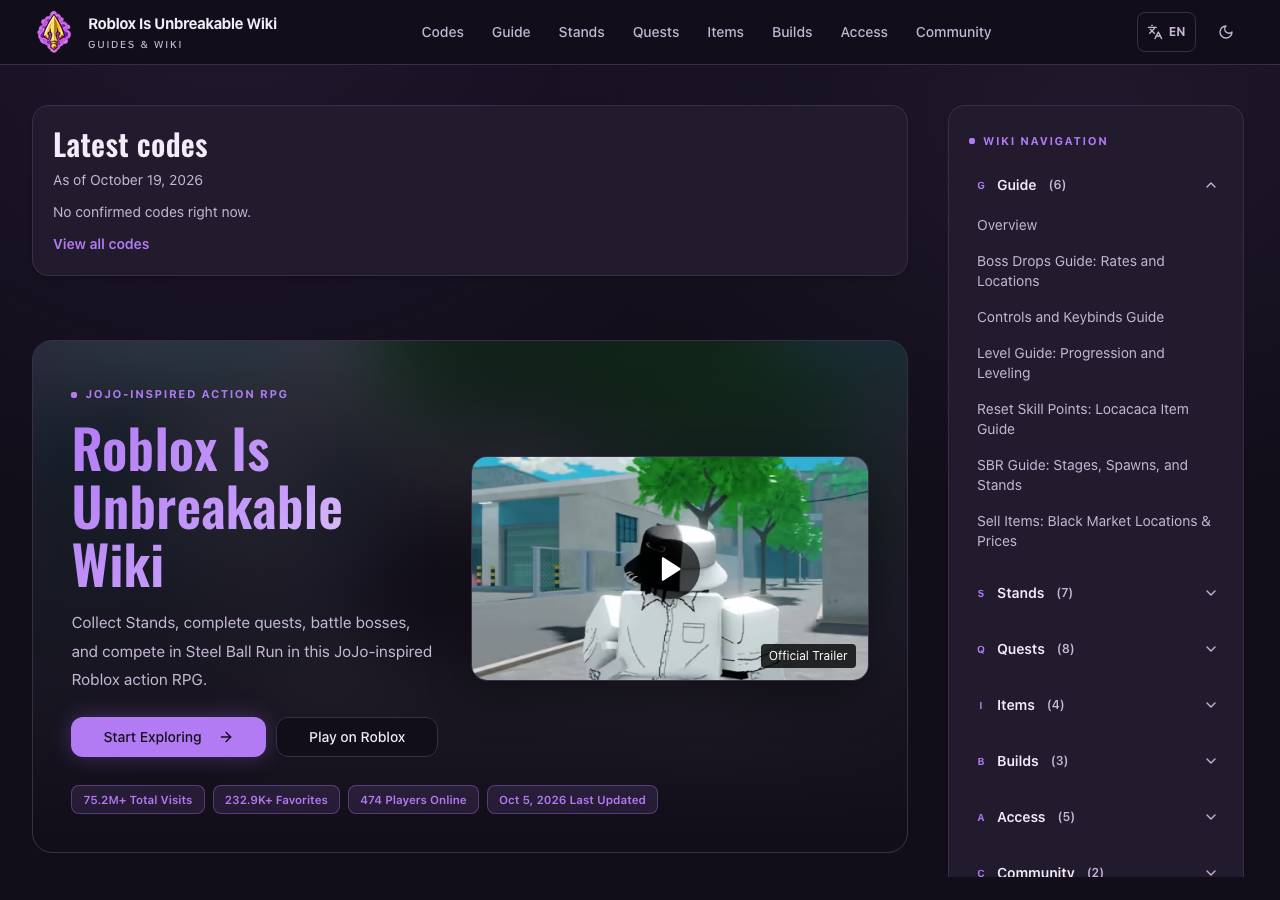The image size is (1280, 900).
Task: Open the Access menu in top navigation
Action: (x=864, y=32)
